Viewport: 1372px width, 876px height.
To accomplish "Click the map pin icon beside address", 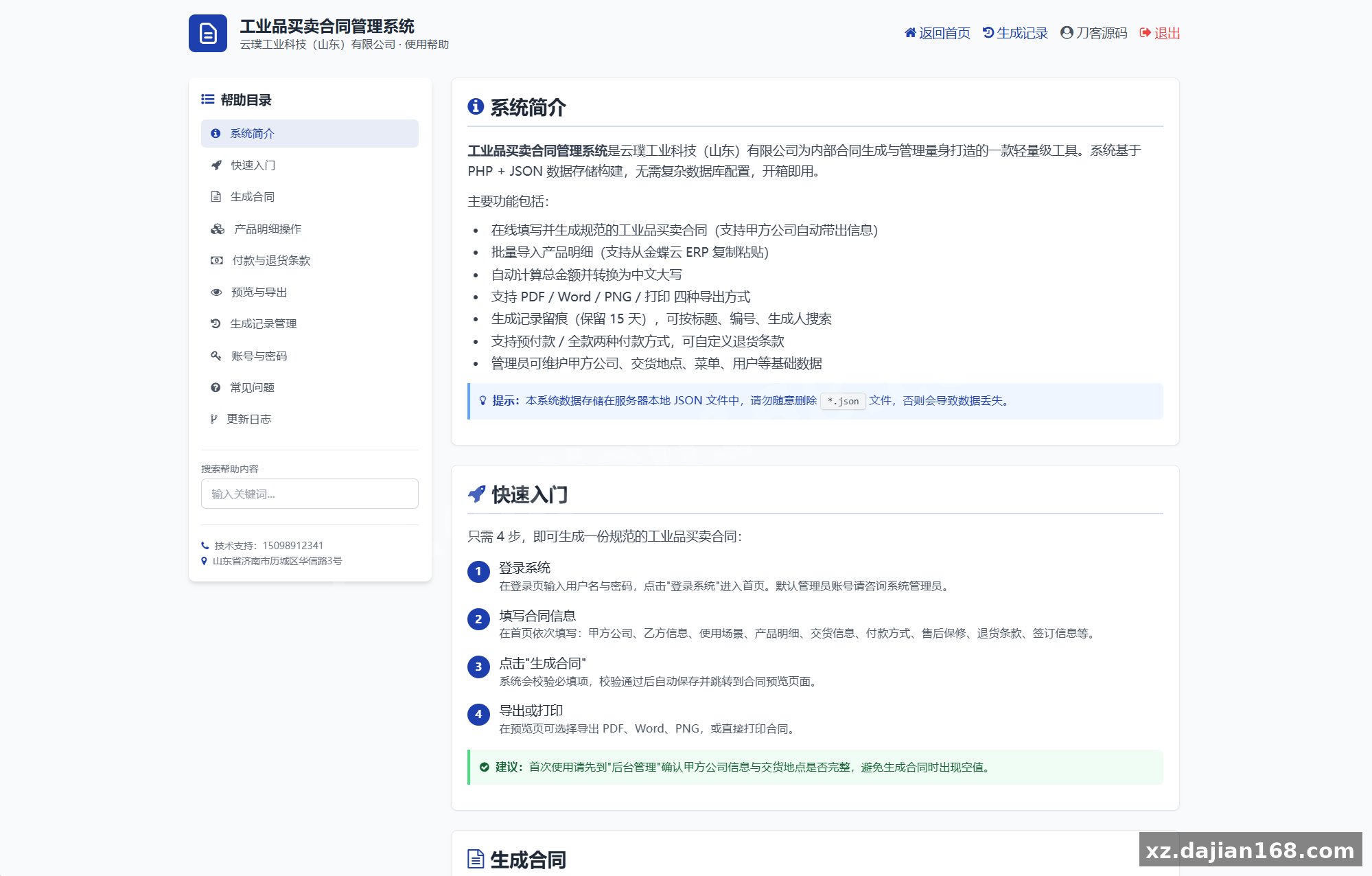I will [x=204, y=561].
